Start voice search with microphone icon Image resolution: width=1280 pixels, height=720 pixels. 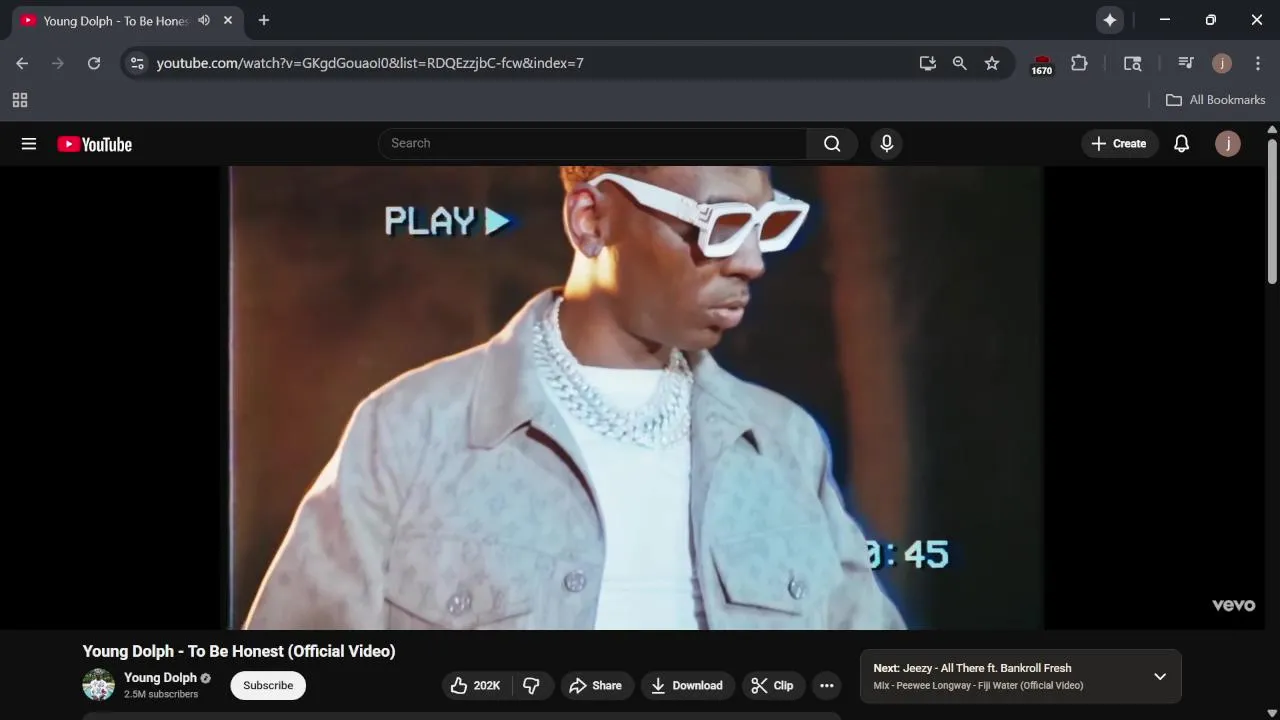(x=886, y=143)
